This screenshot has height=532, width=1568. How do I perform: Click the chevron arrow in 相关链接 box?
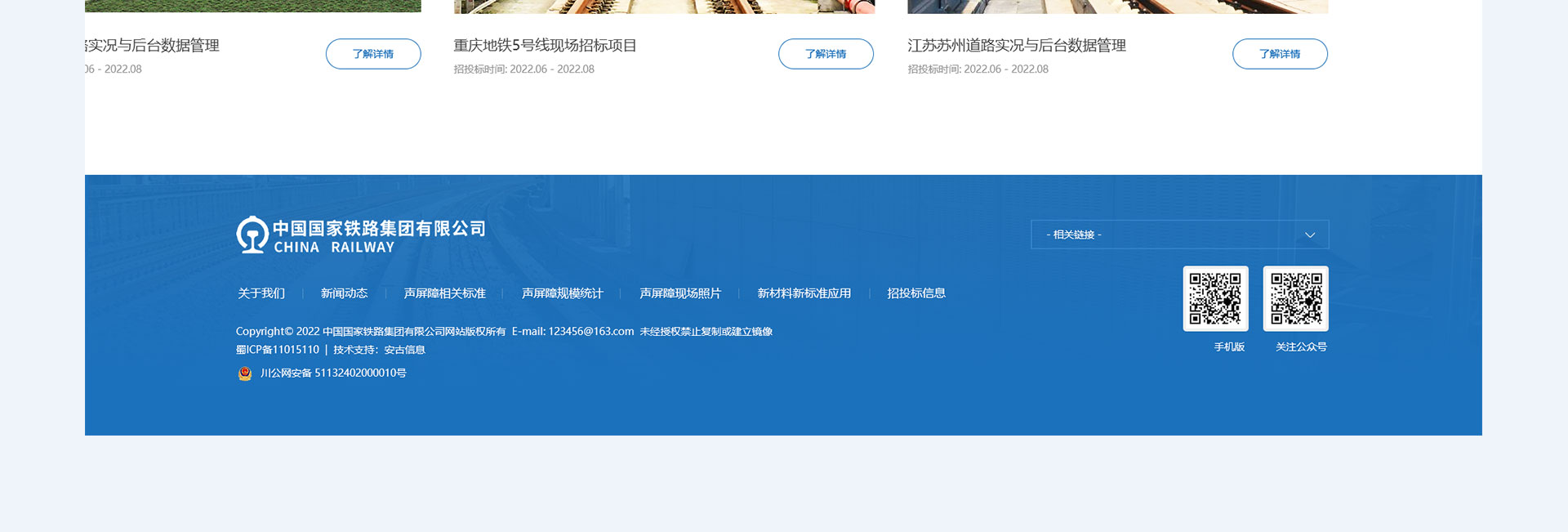click(x=1310, y=235)
